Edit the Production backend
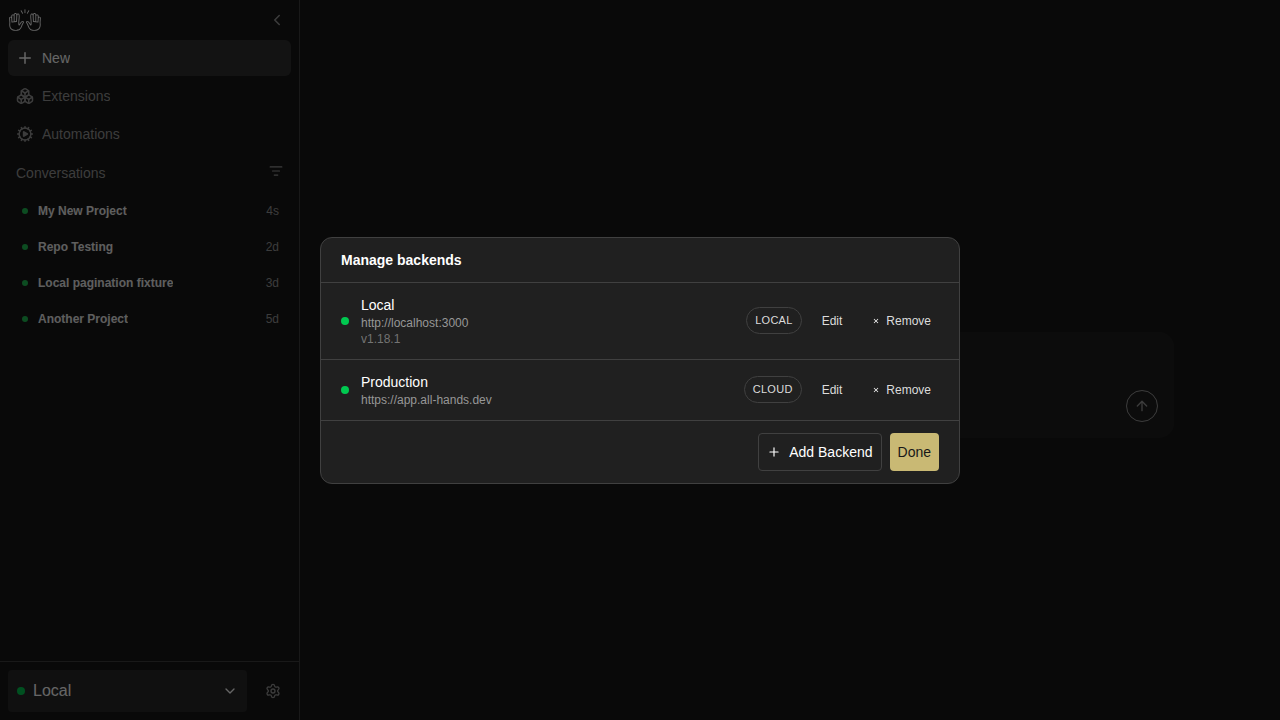 click(x=832, y=390)
